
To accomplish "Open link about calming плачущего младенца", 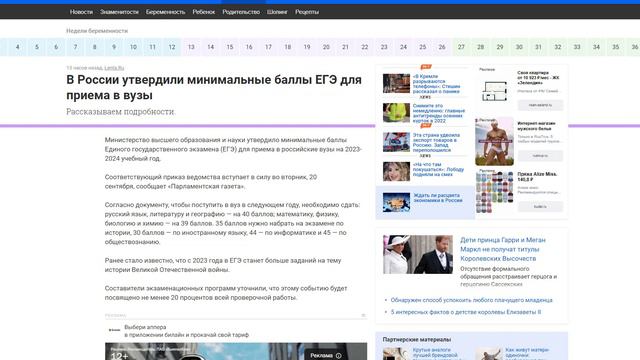I will click(x=471, y=300).
